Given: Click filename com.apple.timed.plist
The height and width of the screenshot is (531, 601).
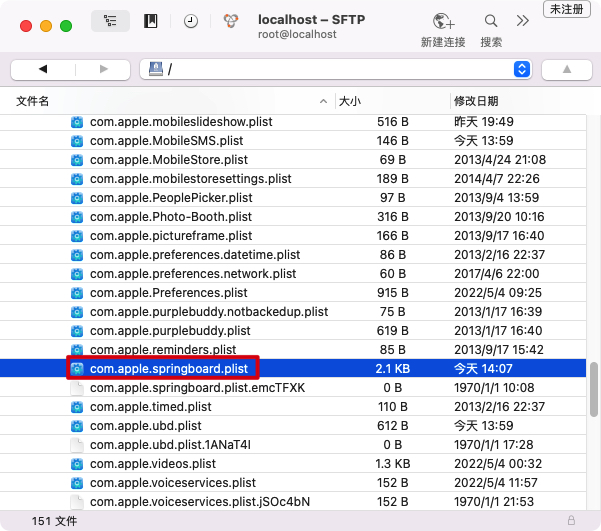Looking at the screenshot, I should click(151, 407).
